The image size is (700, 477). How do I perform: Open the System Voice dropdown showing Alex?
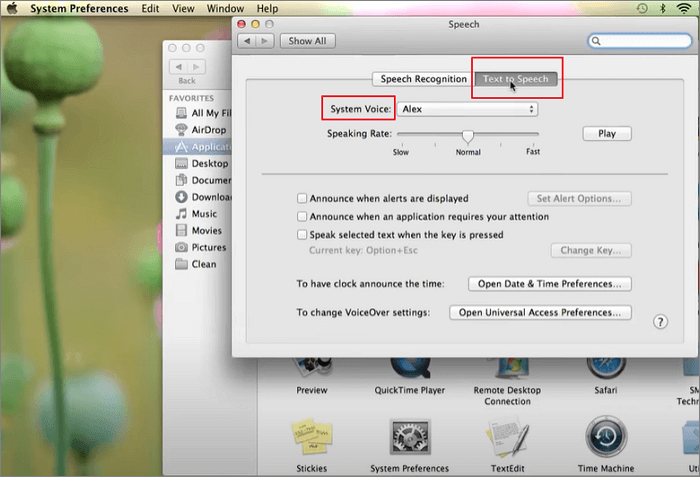click(x=467, y=109)
